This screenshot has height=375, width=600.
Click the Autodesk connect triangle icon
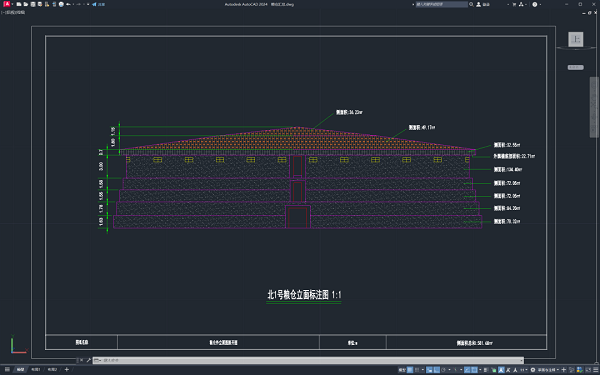pos(522,4)
